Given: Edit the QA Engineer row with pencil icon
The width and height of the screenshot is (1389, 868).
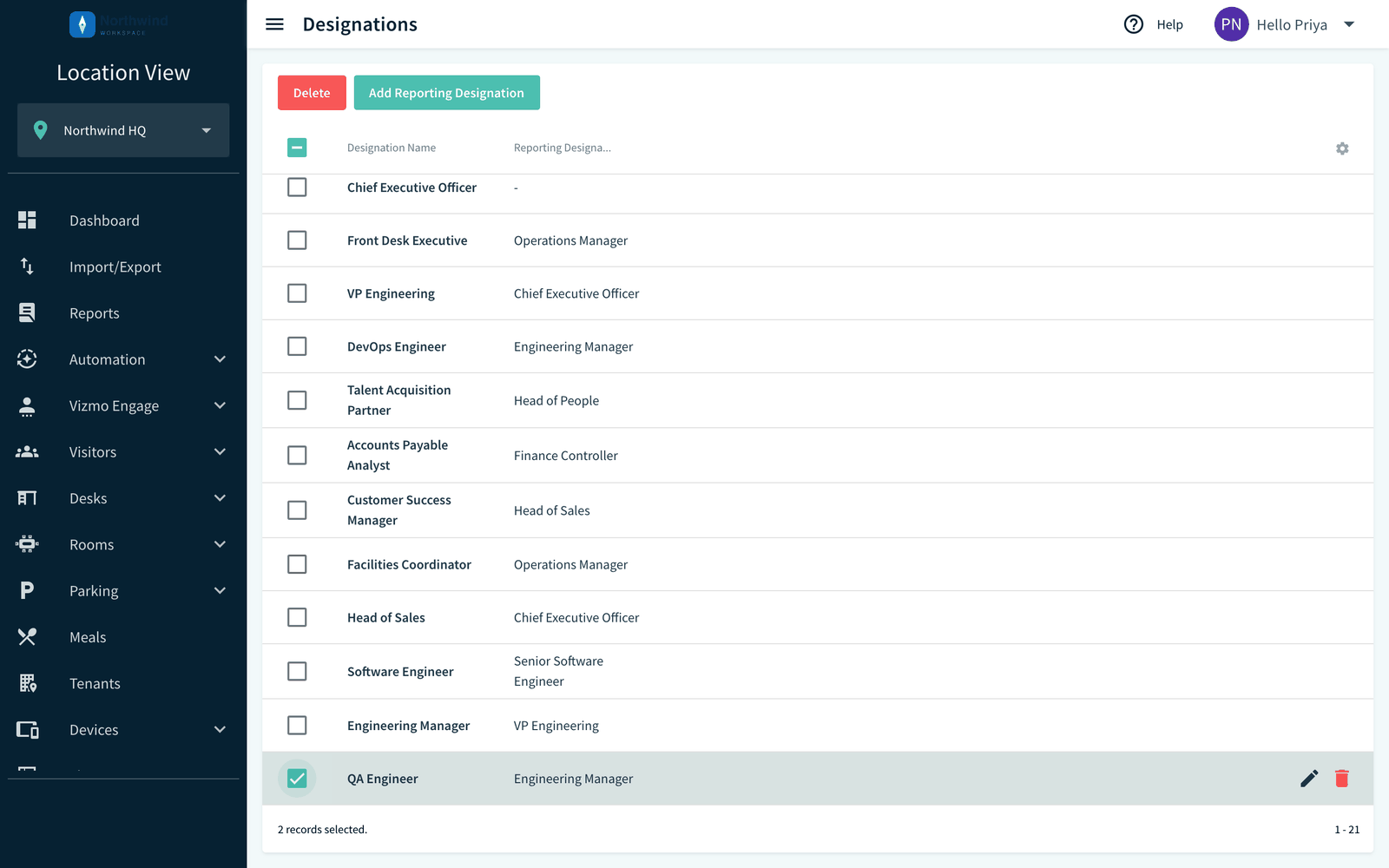Looking at the screenshot, I should [x=1309, y=779].
